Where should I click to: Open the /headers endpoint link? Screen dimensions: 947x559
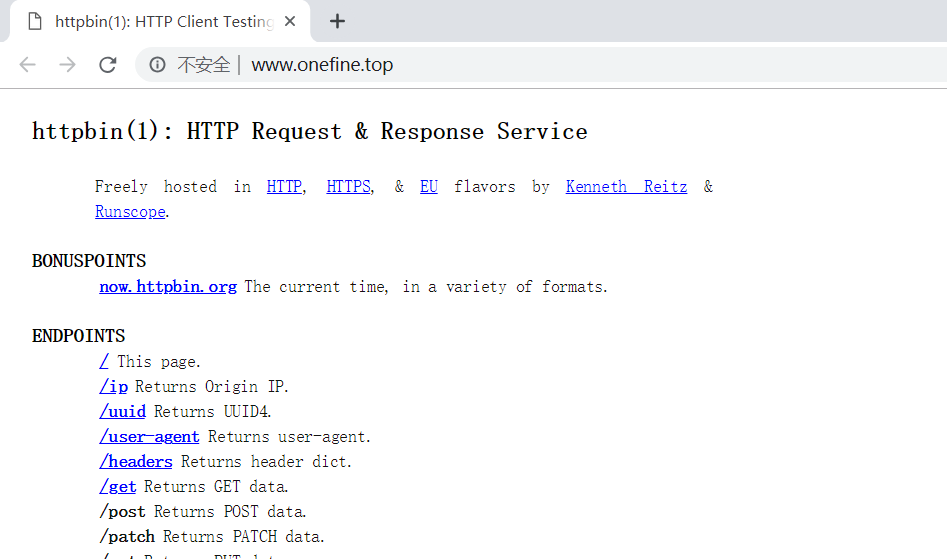pyautogui.click(x=136, y=462)
